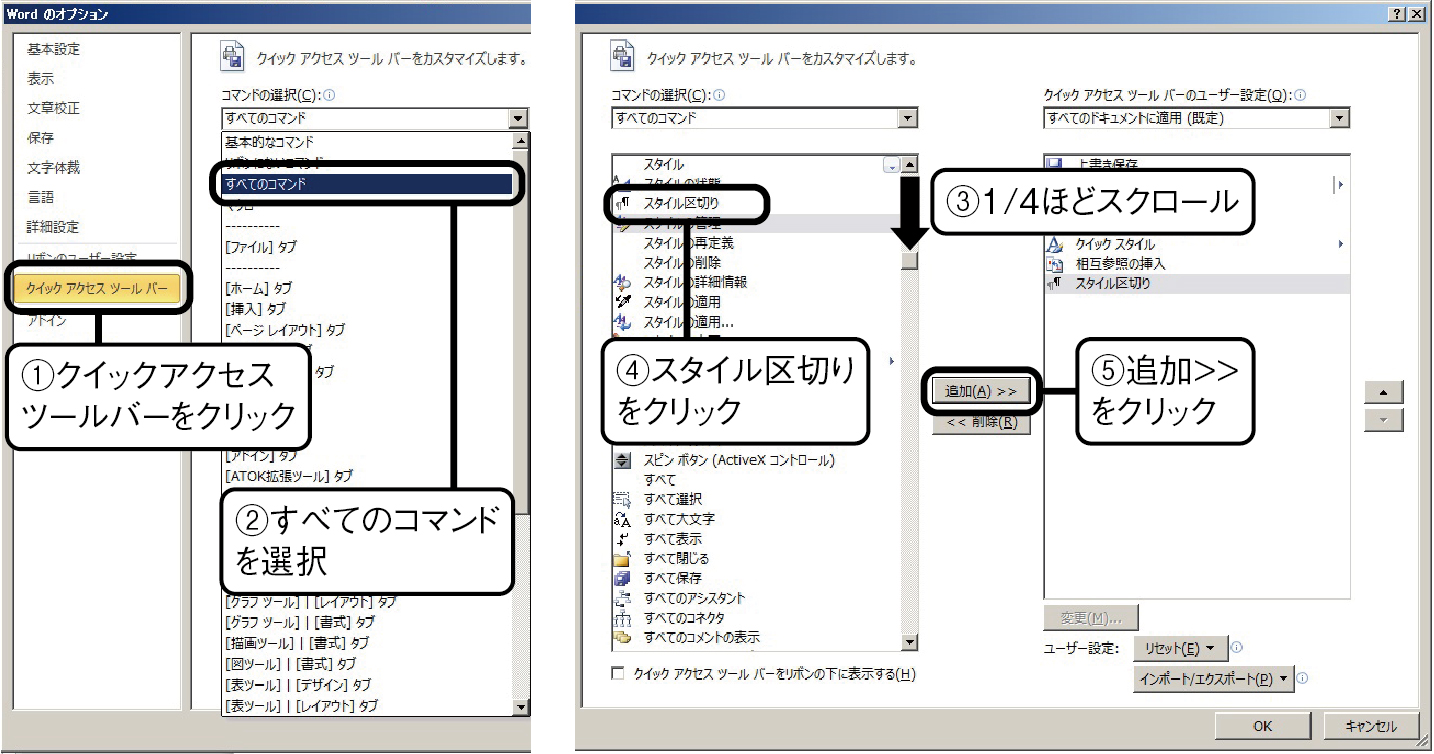Open the インポート/エクスポート dropdown button
This screenshot has width=1434, height=754.
point(1213,679)
